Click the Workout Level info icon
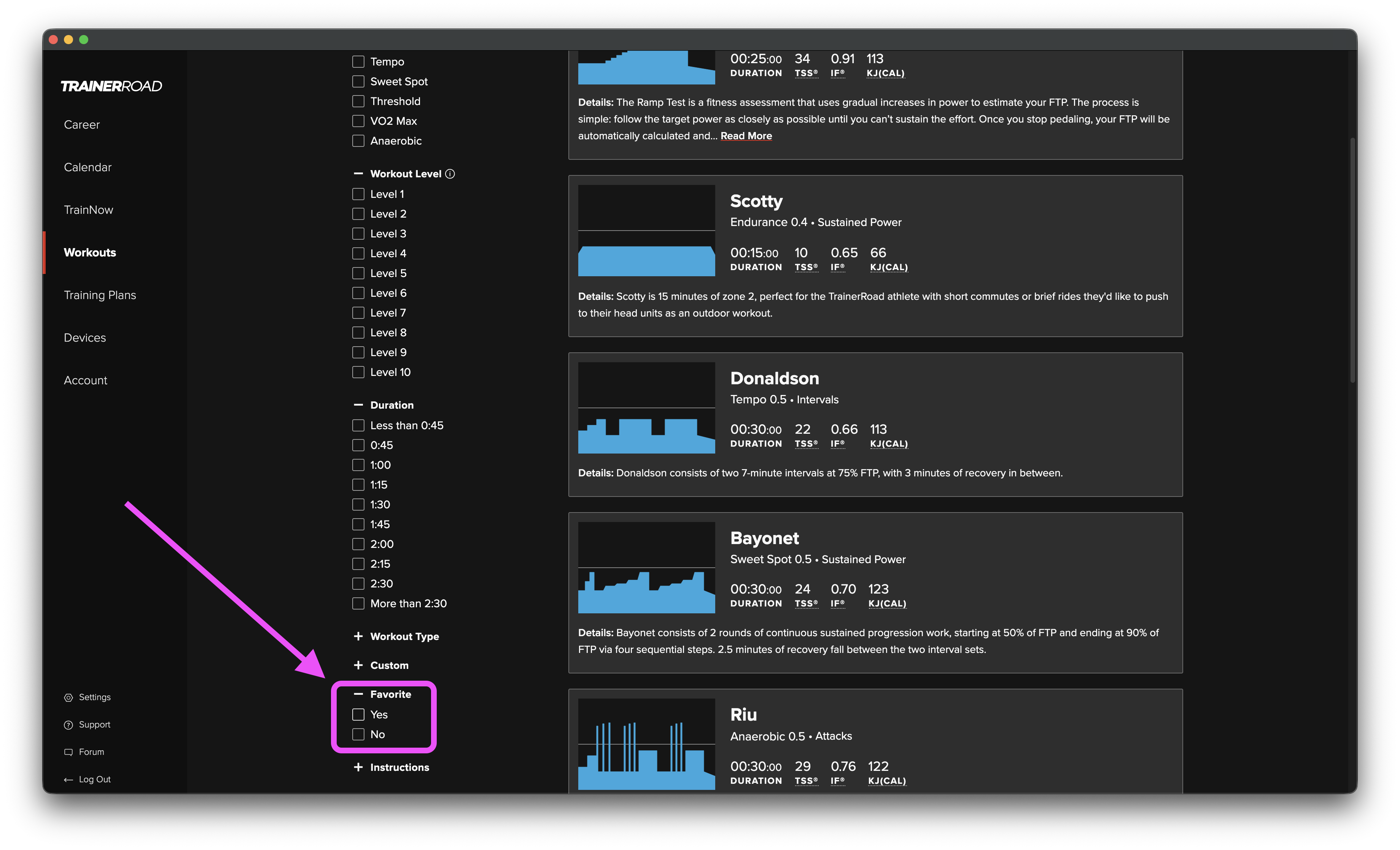Viewport: 1400px width, 850px height. click(450, 174)
